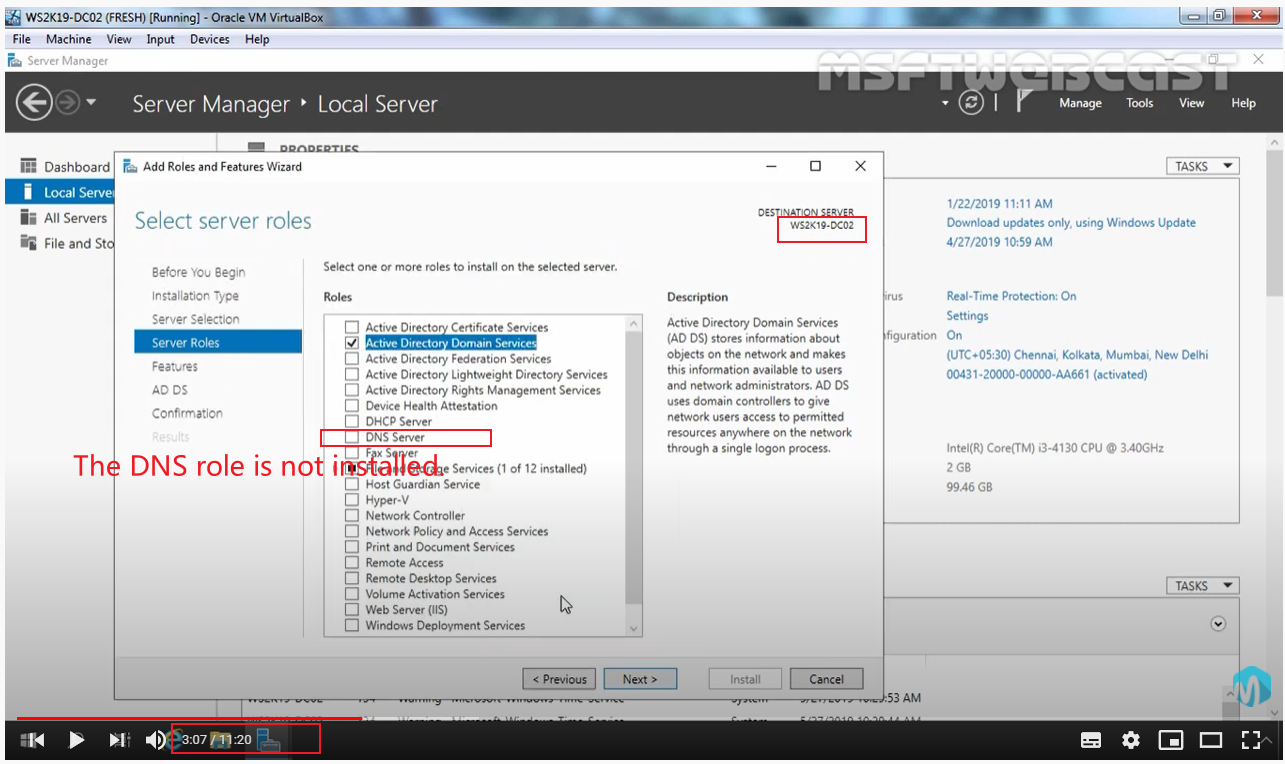1285x764 pixels.
Task: Click the Server Manager back arrow
Action: pyautogui.click(x=35, y=102)
